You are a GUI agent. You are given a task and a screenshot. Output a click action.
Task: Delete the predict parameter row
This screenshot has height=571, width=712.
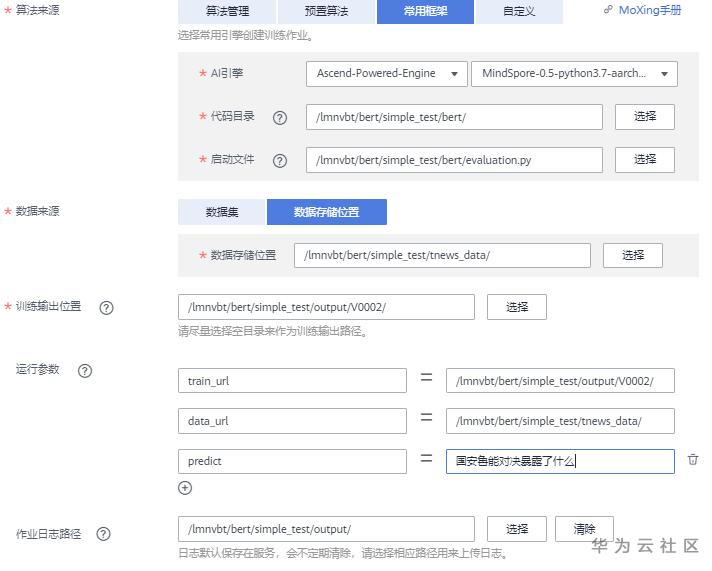(693, 460)
